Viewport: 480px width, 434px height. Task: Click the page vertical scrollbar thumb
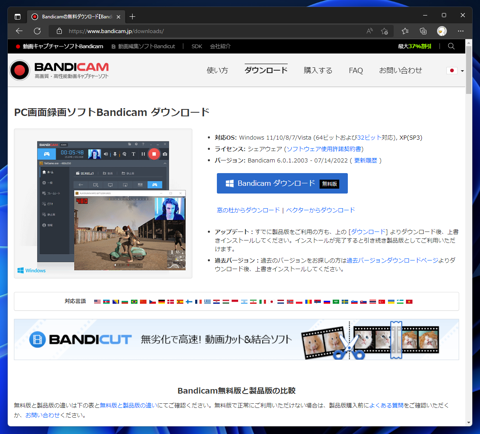pos(469,69)
